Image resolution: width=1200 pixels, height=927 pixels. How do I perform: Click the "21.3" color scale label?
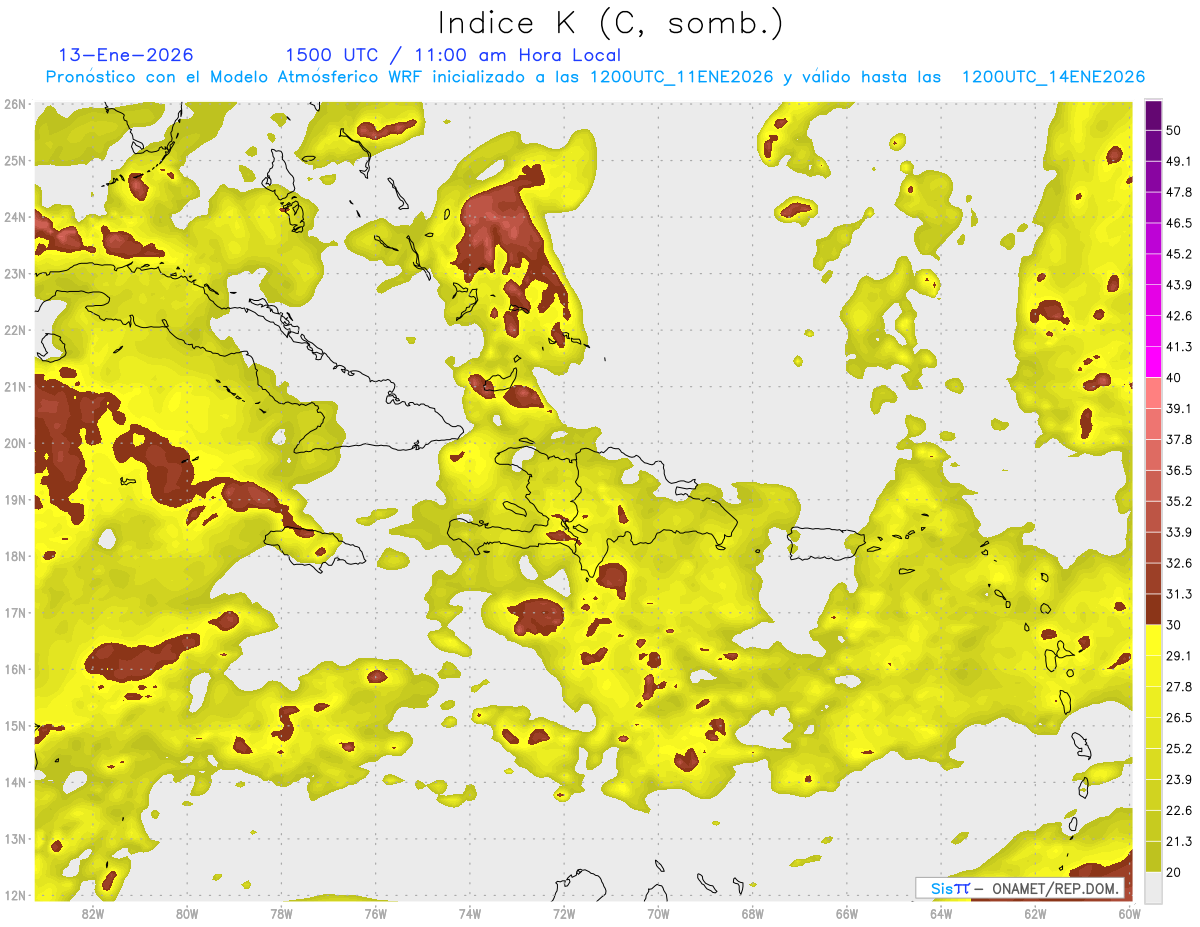coord(1179,841)
